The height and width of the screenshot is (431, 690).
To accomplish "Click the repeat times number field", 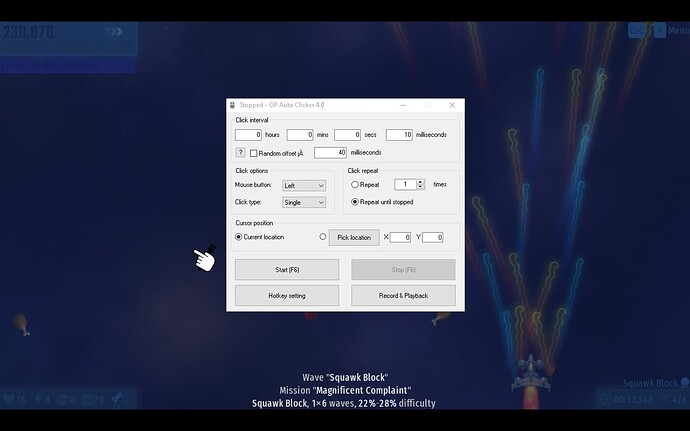I will point(405,184).
